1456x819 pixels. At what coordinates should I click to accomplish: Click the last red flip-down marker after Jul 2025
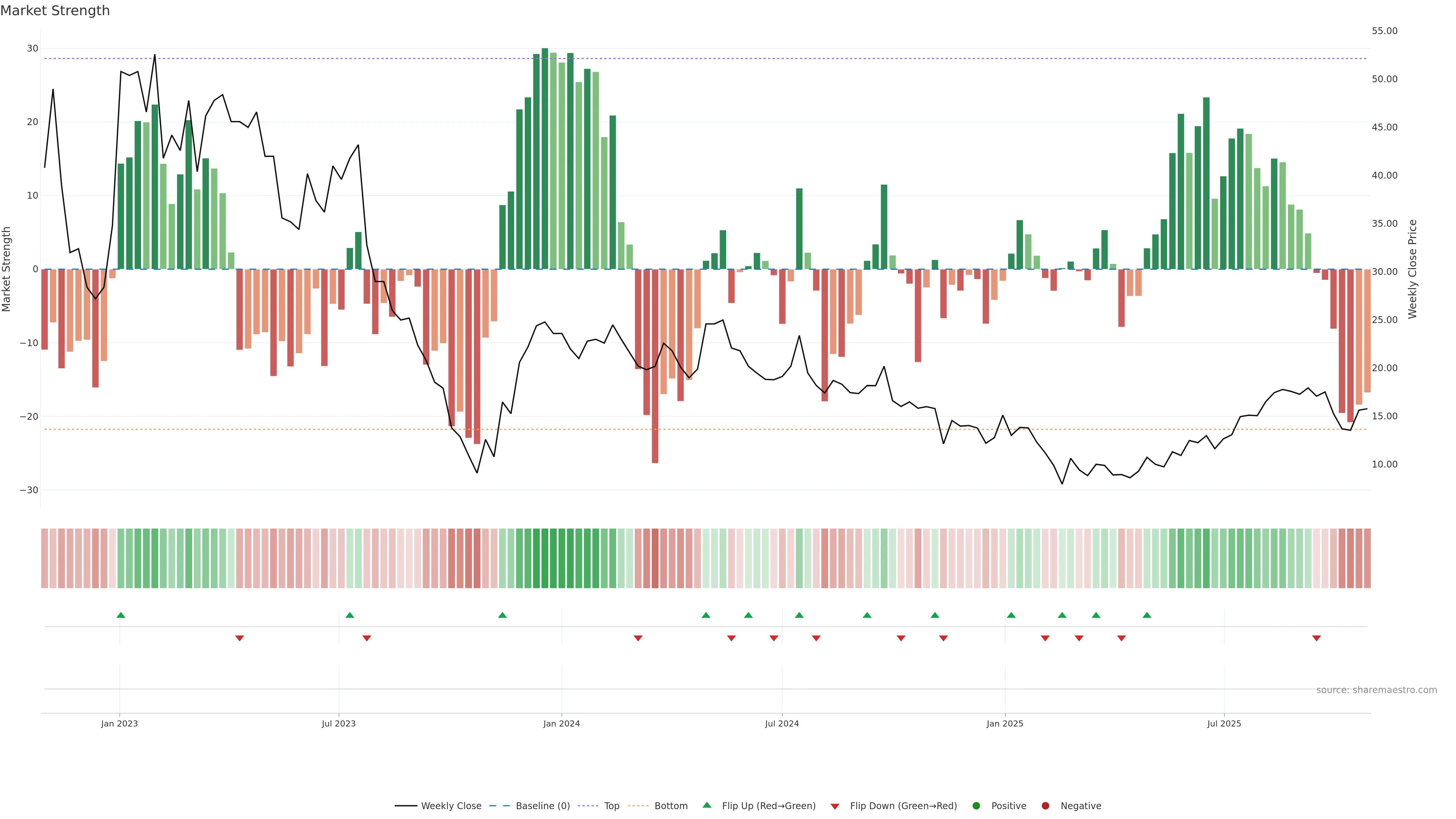click(x=1316, y=638)
